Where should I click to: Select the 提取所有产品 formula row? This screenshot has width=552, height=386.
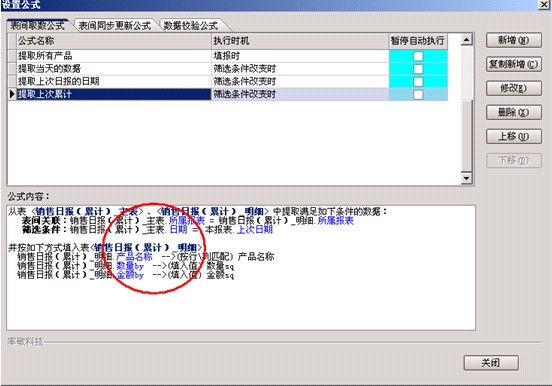[228, 56]
